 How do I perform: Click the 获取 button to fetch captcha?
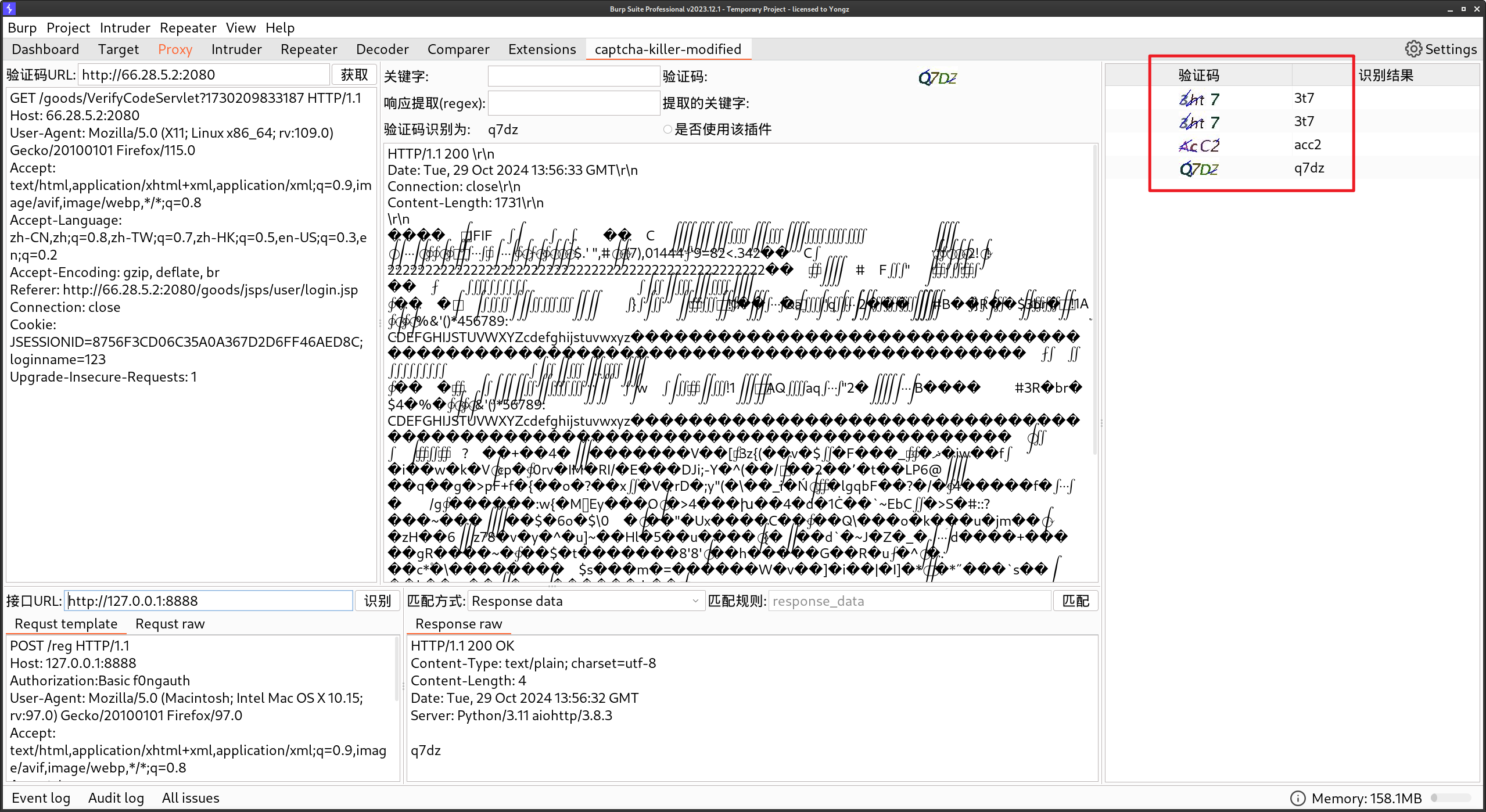click(354, 75)
